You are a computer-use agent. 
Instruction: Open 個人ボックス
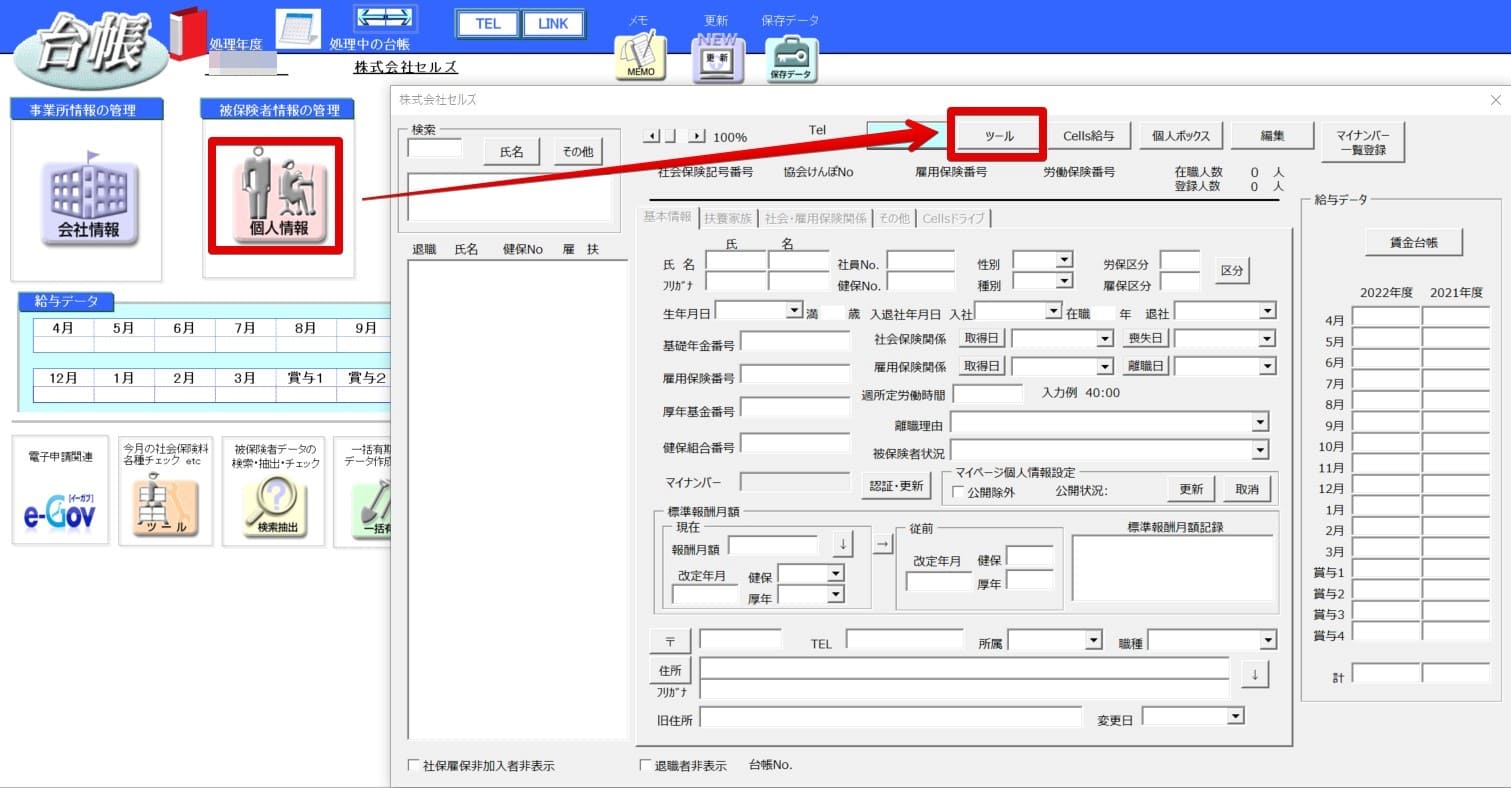pyautogui.click(x=1181, y=136)
